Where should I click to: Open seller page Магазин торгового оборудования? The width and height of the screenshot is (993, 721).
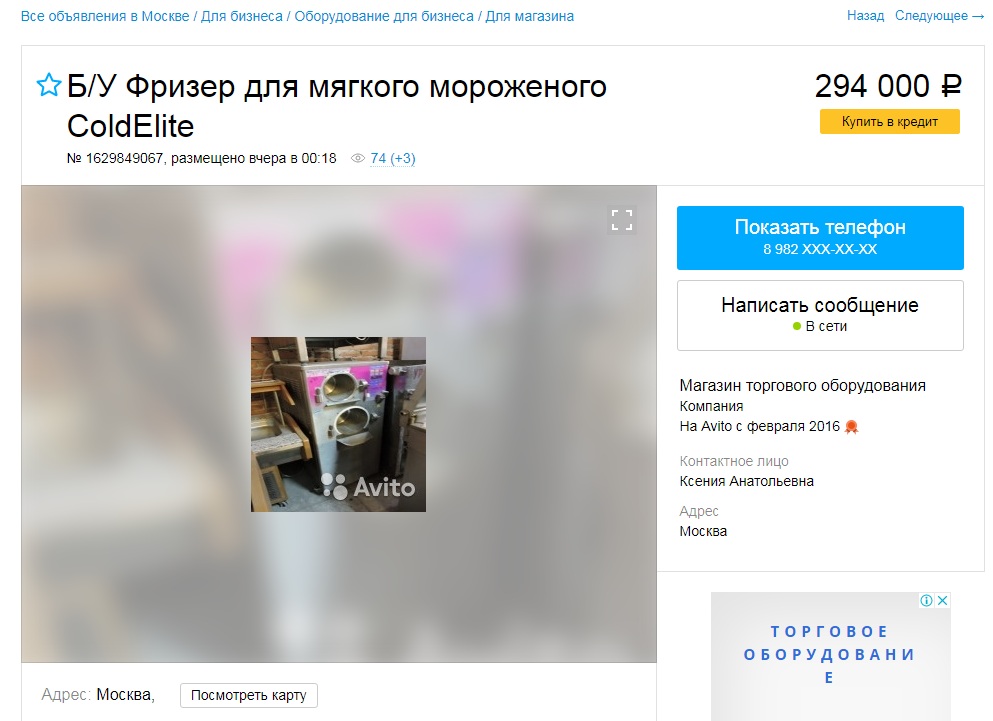coord(802,386)
